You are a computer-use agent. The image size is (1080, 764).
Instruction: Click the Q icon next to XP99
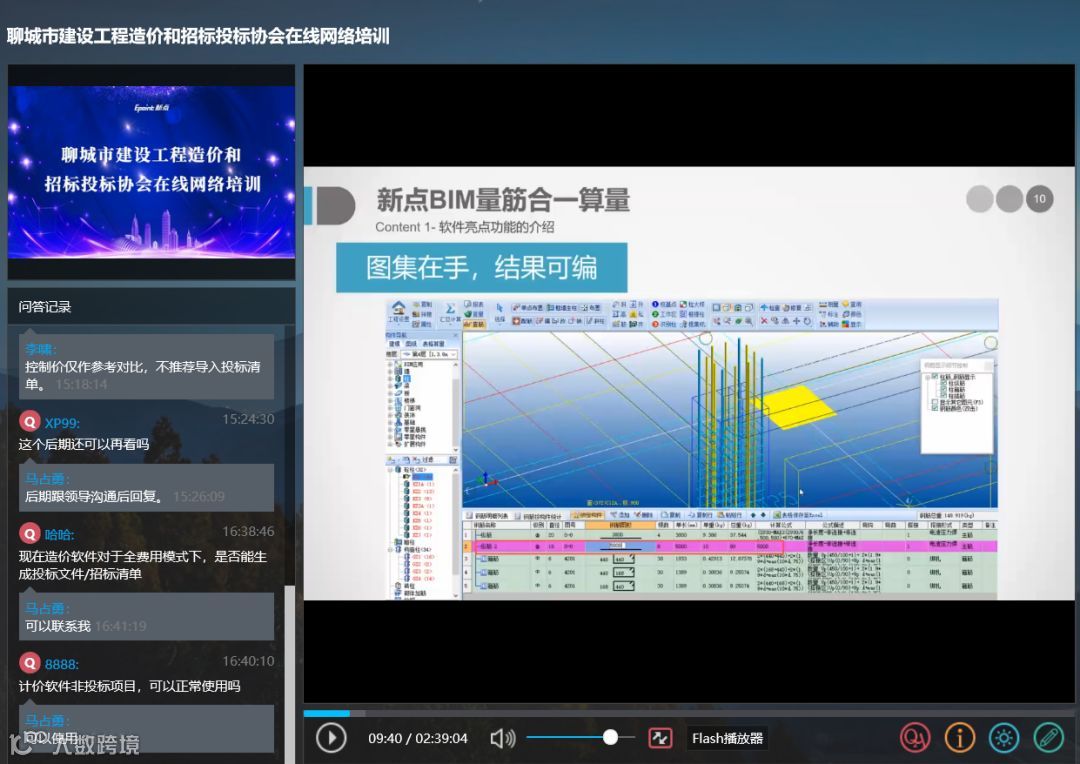coord(30,421)
